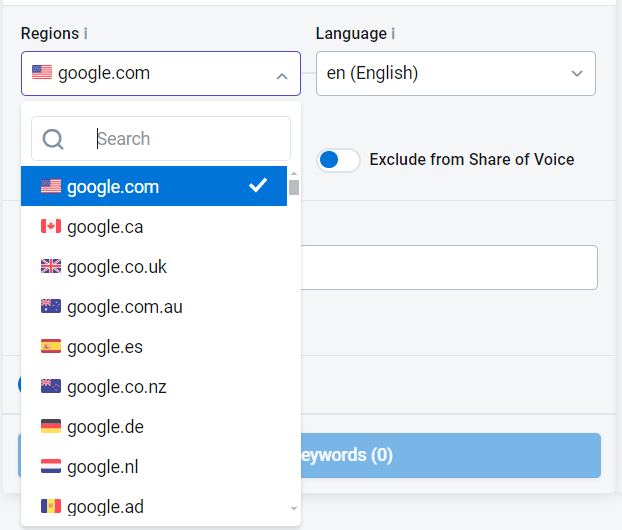Click the Language info icon
622x530 pixels.
393,34
